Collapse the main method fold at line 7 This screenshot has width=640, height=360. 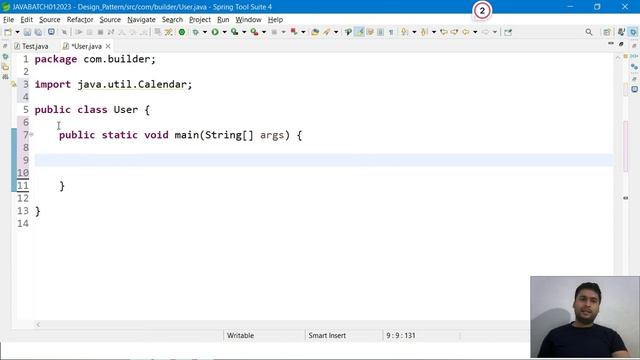(31, 134)
